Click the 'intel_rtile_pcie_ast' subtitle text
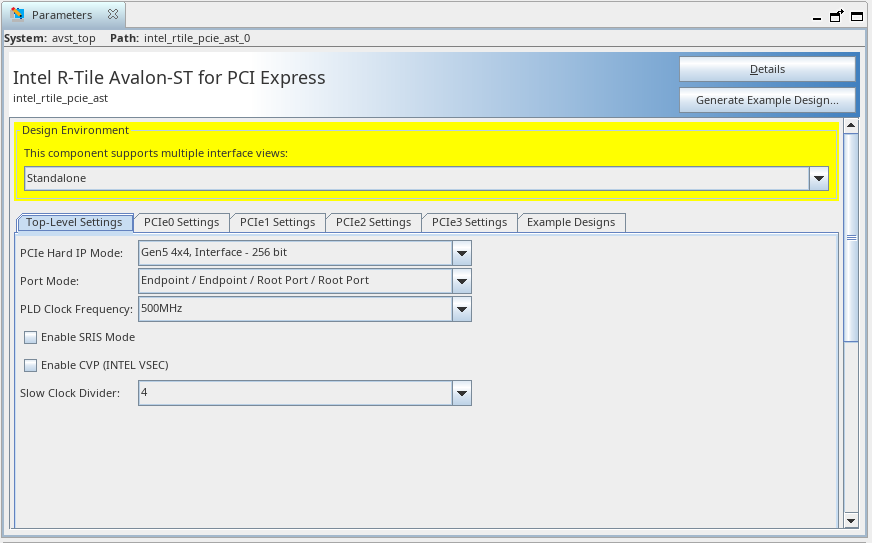Screen dimensions: 872x543 pyautogui.click(x=61, y=98)
